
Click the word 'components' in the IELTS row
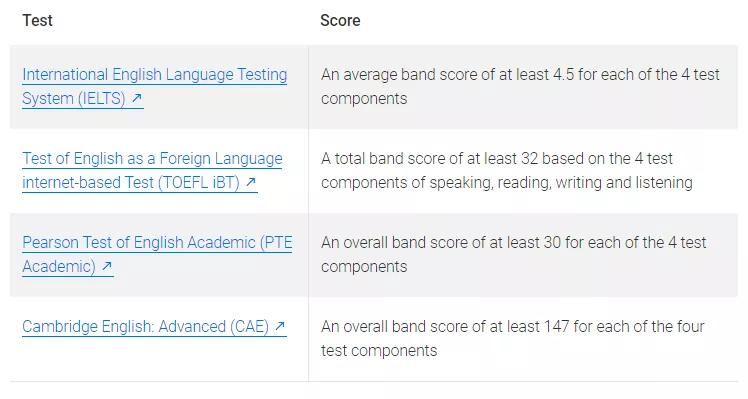point(364,99)
